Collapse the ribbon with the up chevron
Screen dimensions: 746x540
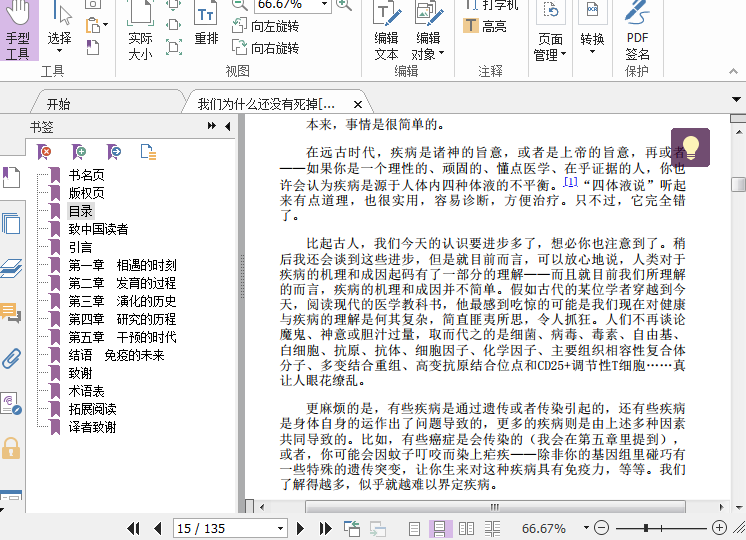pyautogui.click(x=733, y=71)
